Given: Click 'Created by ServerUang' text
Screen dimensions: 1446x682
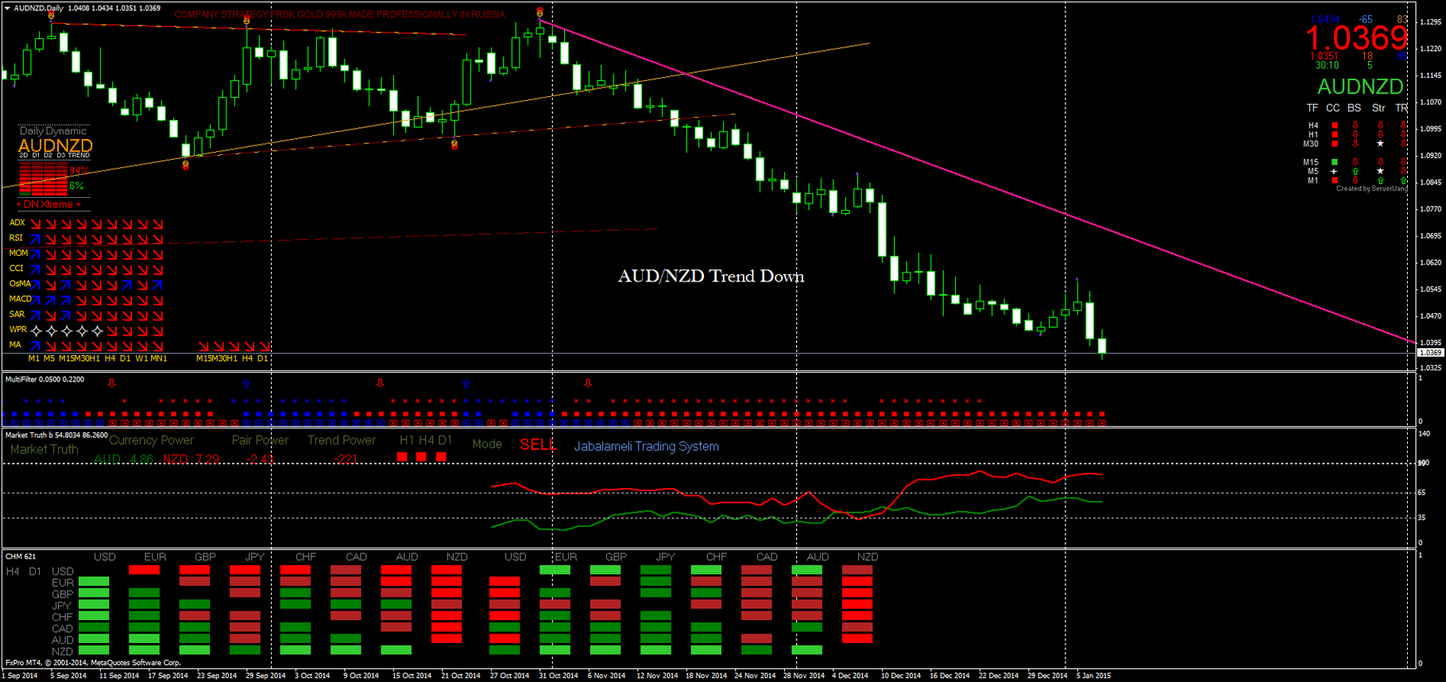Looking at the screenshot, I should 1371,188.
